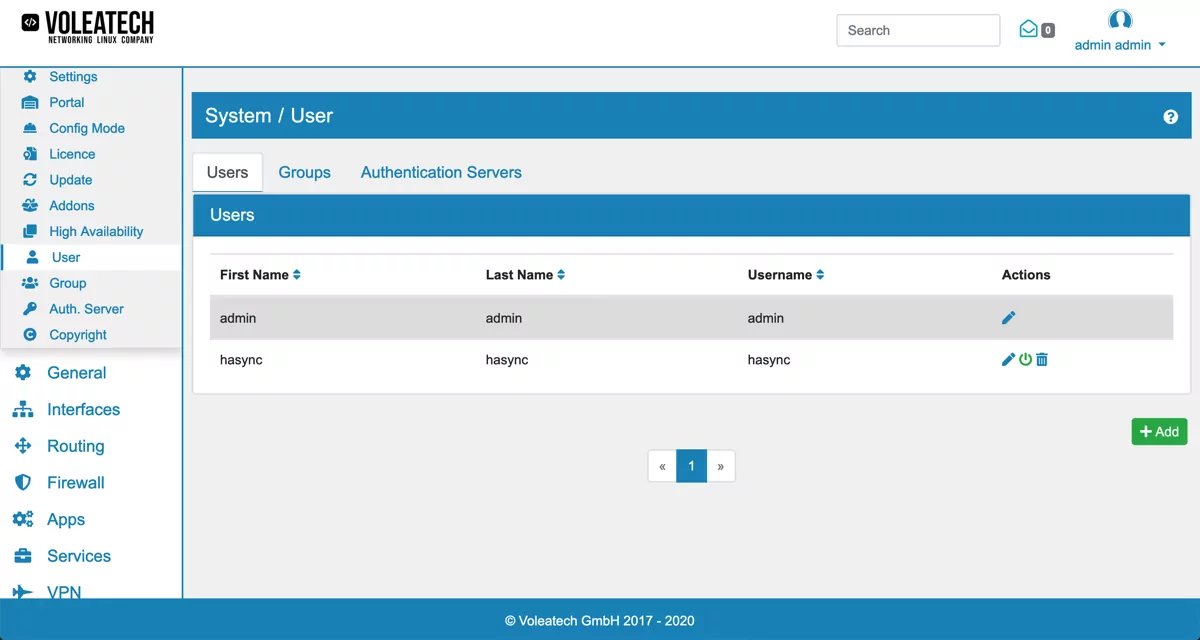Click the Firewall shield icon
The height and width of the screenshot is (640, 1200).
point(24,482)
